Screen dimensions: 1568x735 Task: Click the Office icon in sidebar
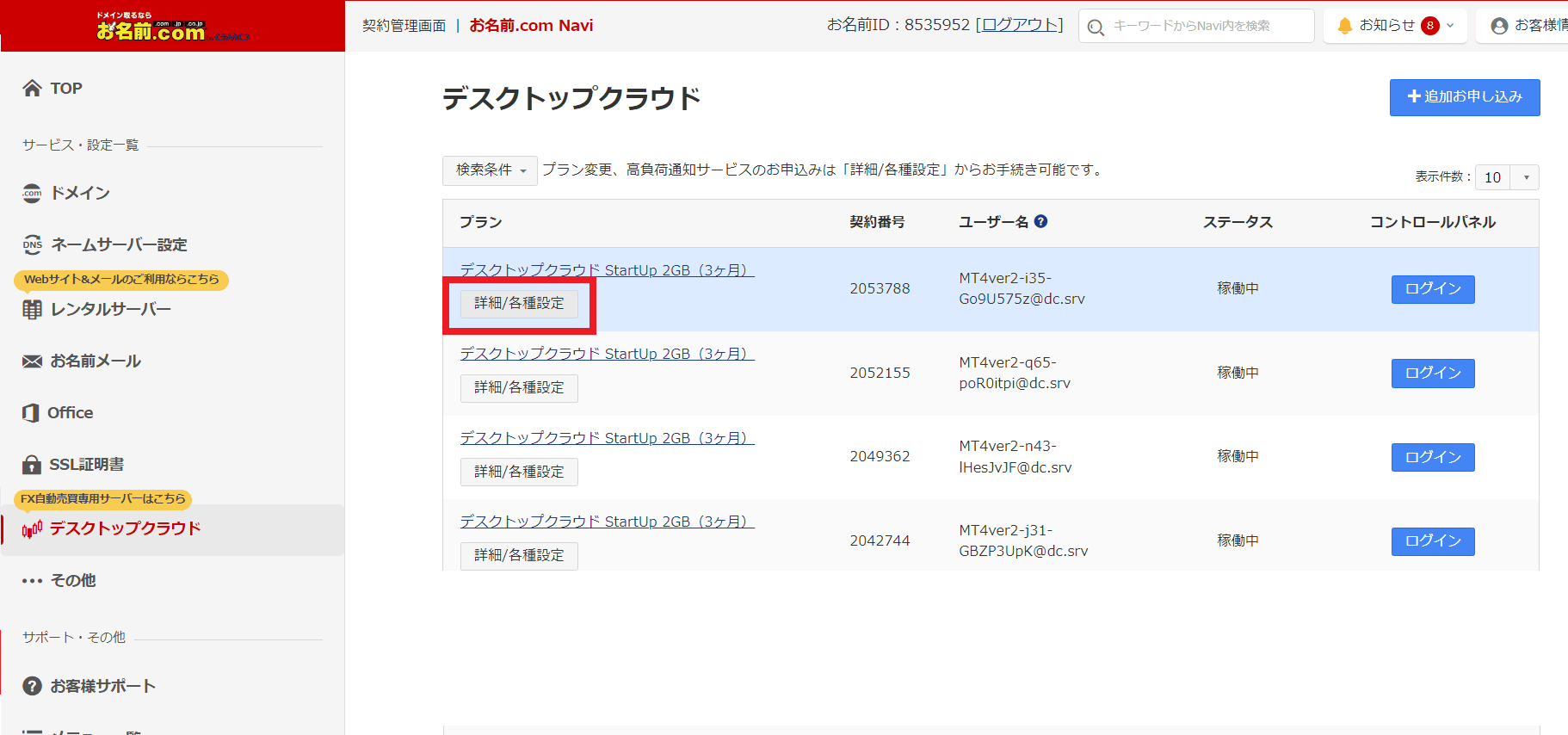coord(31,413)
